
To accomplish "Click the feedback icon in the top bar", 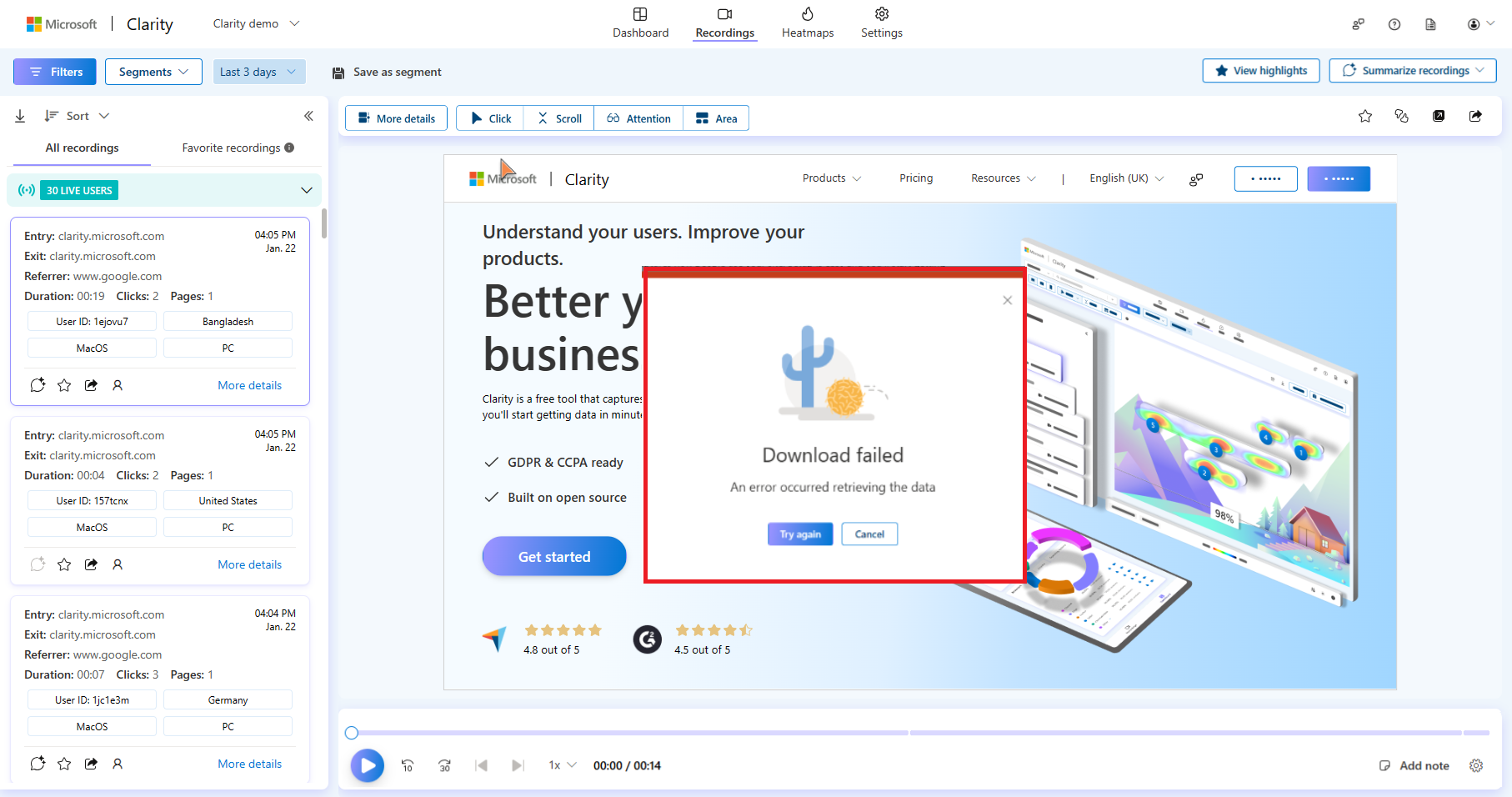I will point(1358,24).
